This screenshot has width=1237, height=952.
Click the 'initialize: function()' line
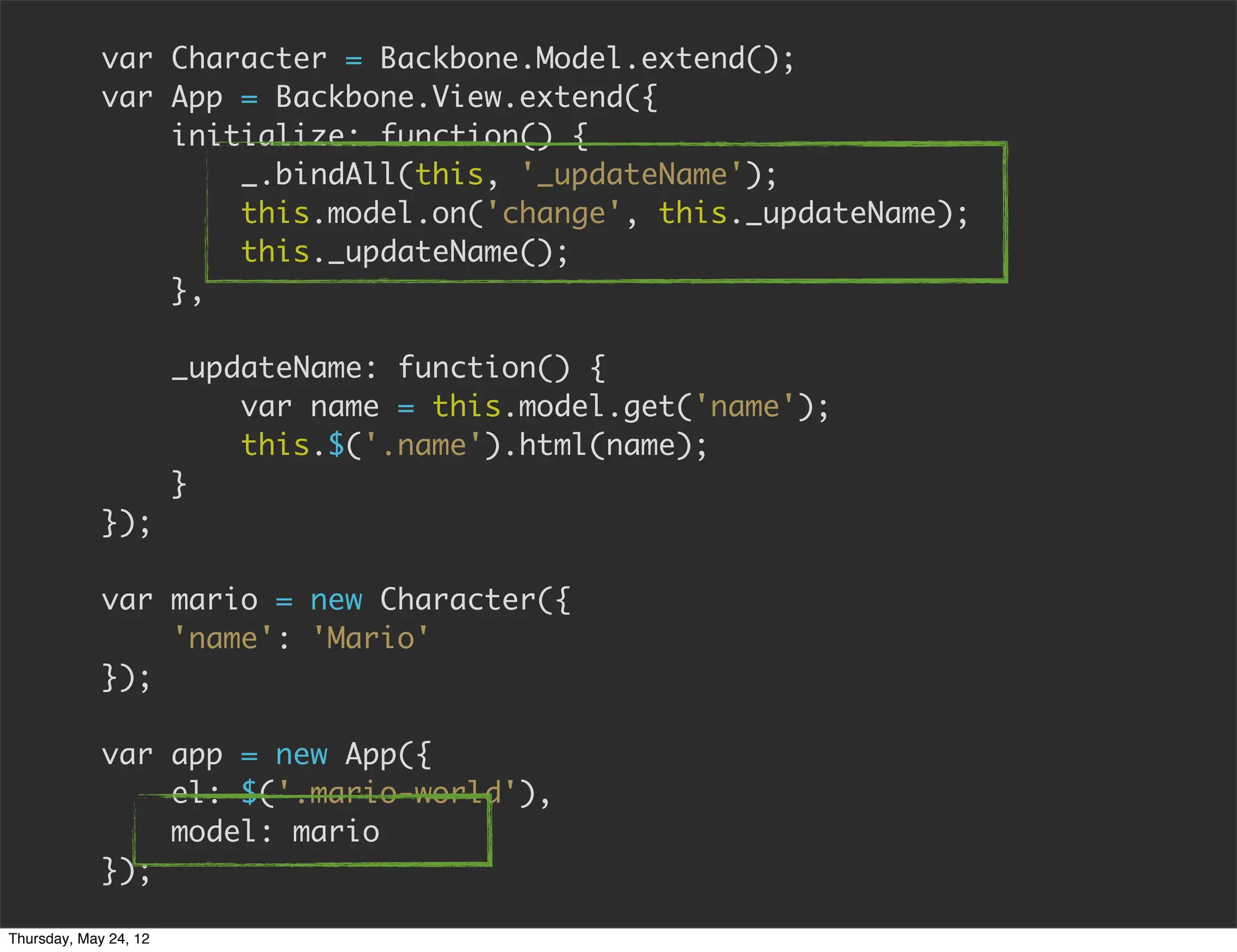click(x=361, y=134)
